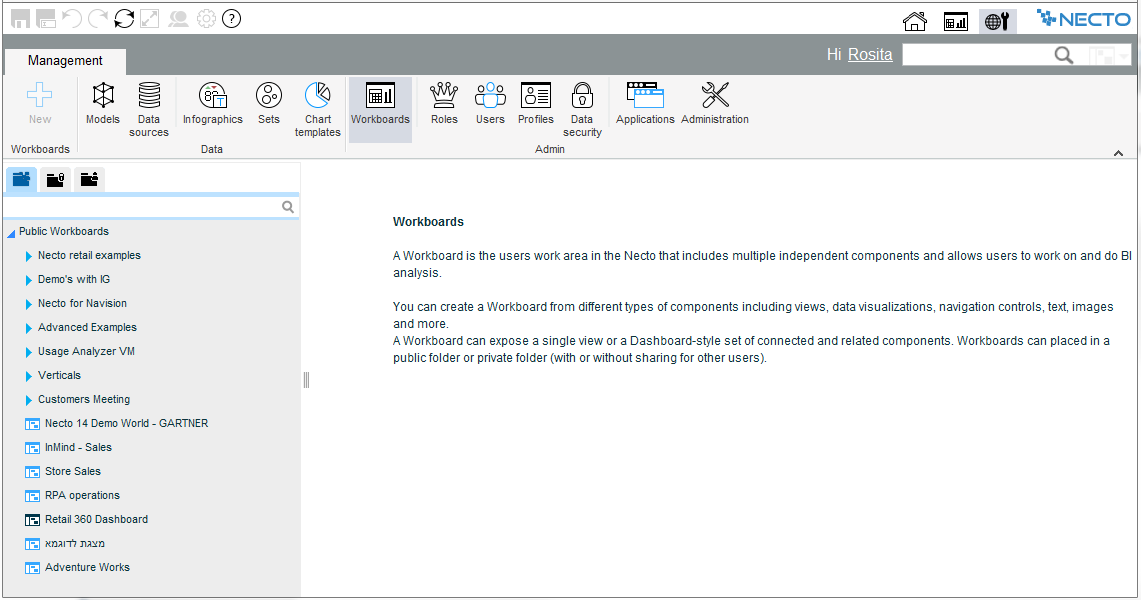This screenshot has height=600, width=1141.
Task: Open the Models section in the ribbon
Action: pyautogui.click(x=103, y=104)
